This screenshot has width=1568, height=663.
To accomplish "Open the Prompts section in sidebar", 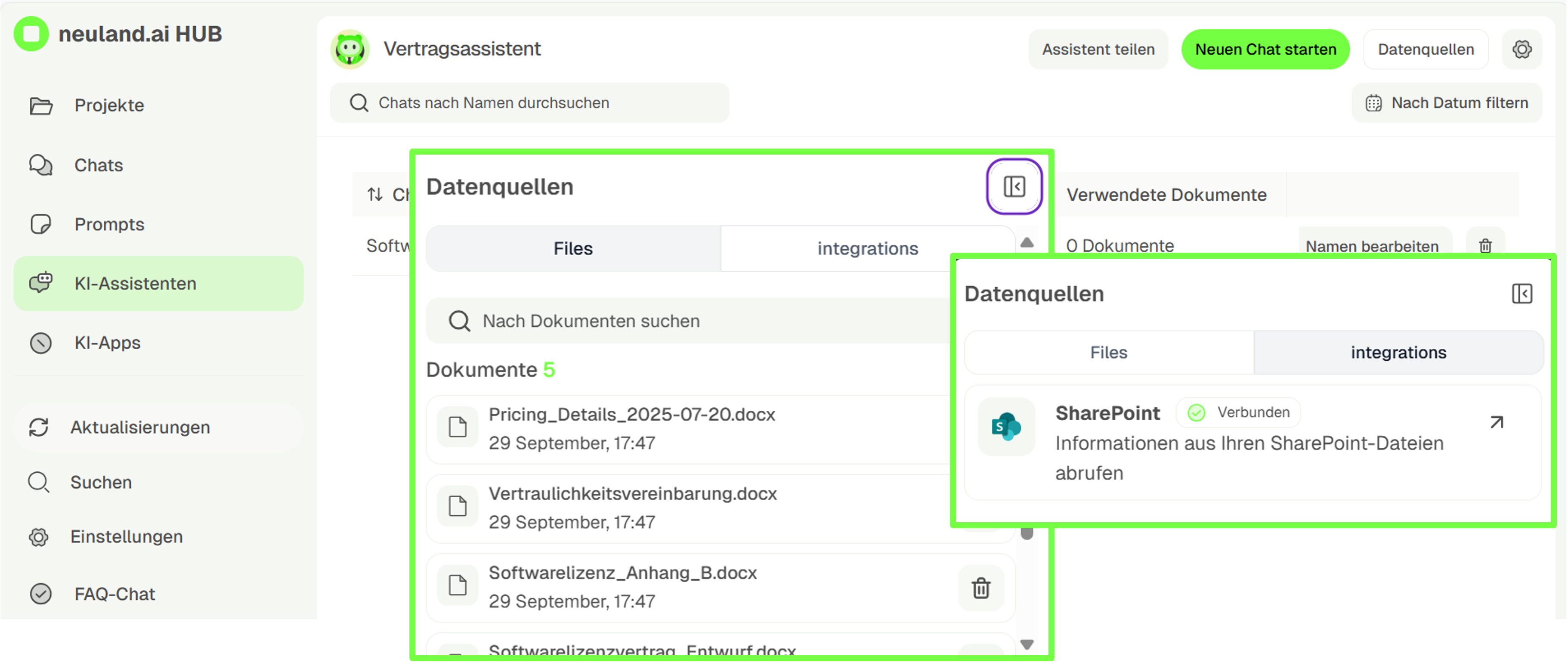I will pyautogui.click(x=110, y=225).
